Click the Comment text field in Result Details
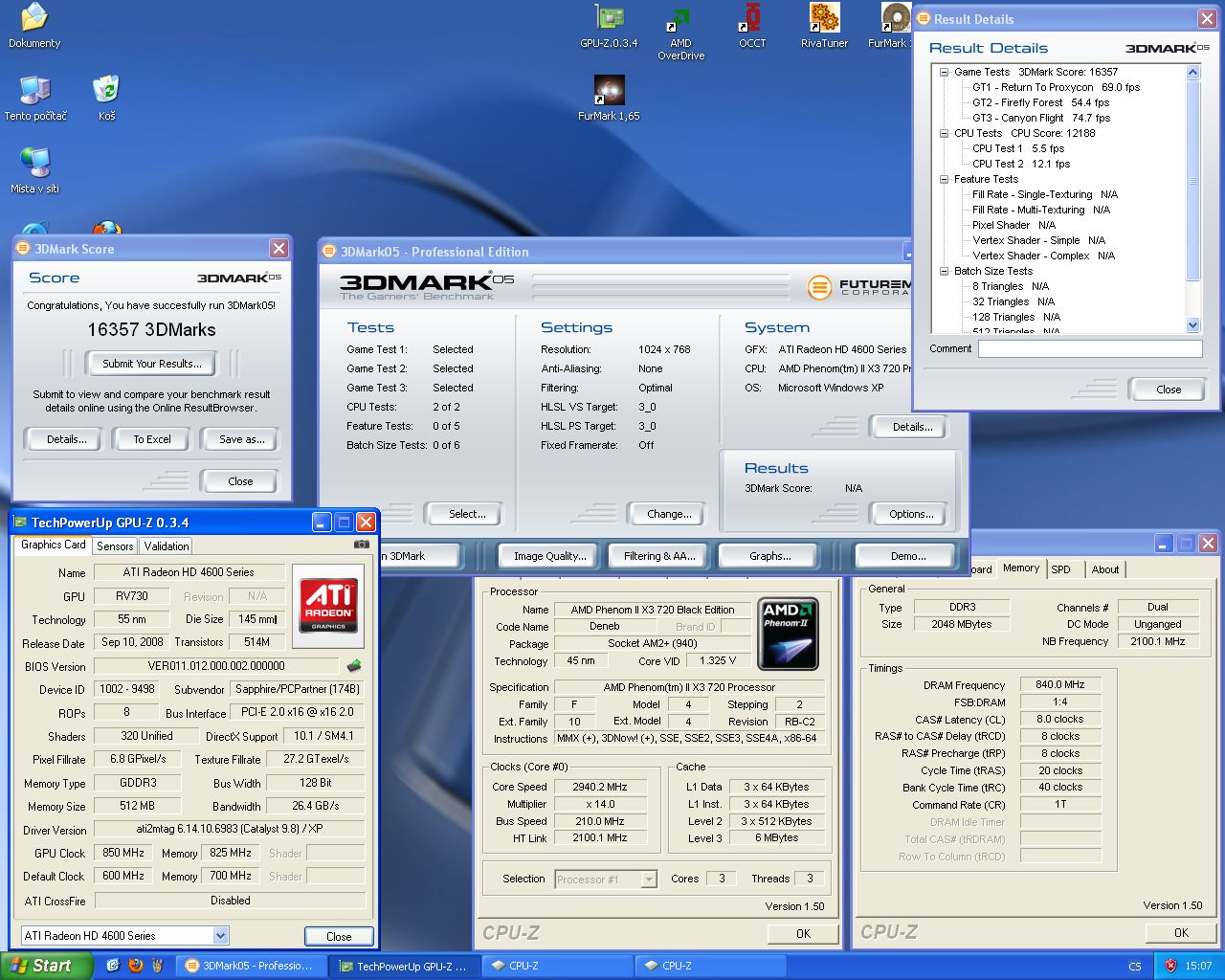1225x980 pixels. [x=1090, y=349]
